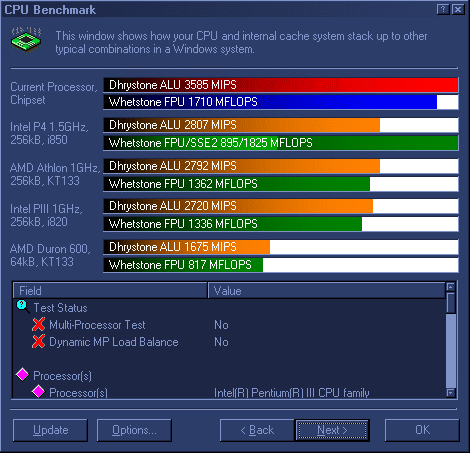Click the Test Status magnifier icon
This screenshot has width=470, height=453.
pyautogui.click(x=23, y=307)
